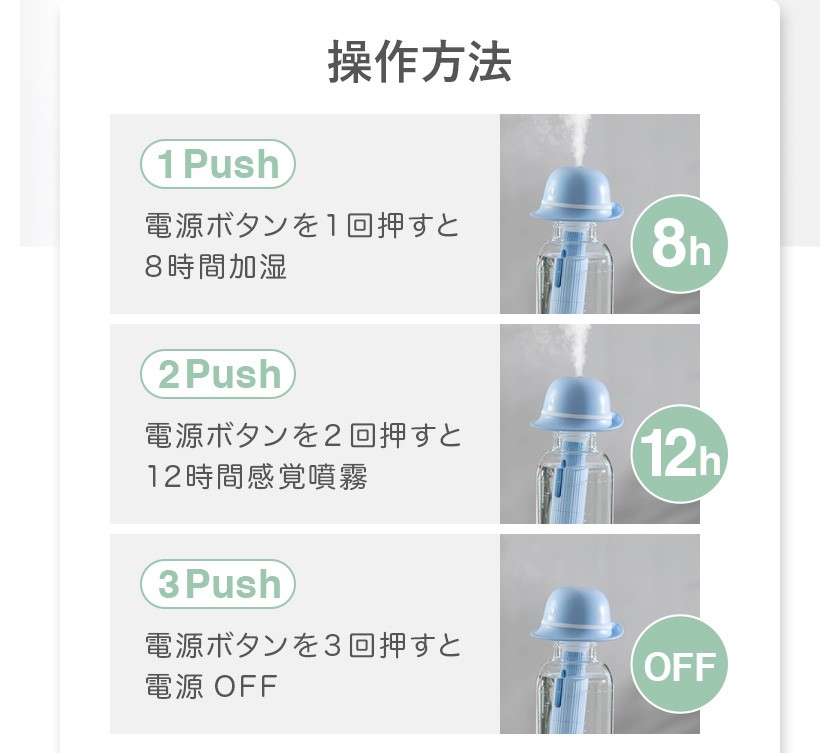Click the text 電源ボタンを2回押すと
The width and height of the screenshot is (840, 753).
point(303,435)
